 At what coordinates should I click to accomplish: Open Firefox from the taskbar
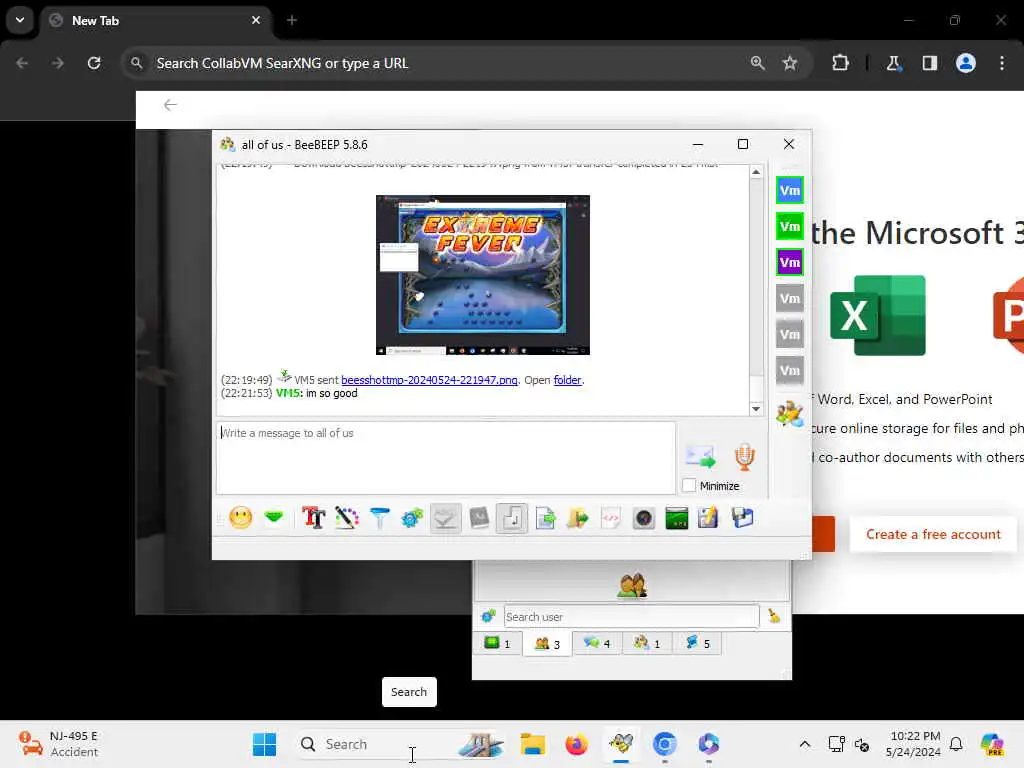[576, 744]
